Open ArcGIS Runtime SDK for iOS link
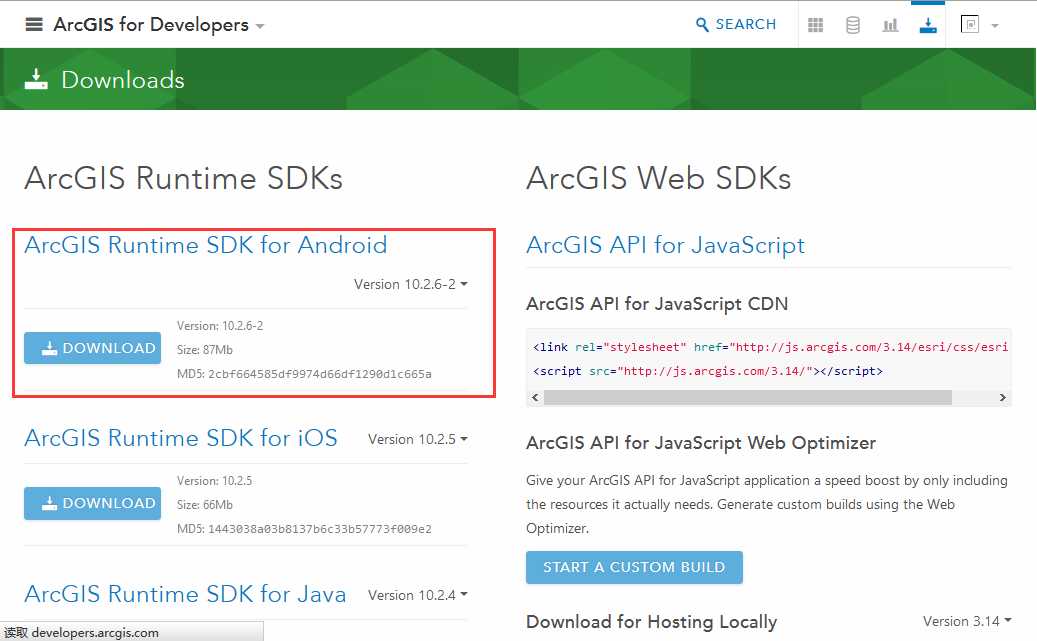This screenshot has height=641, width=1037. point(181,438)
